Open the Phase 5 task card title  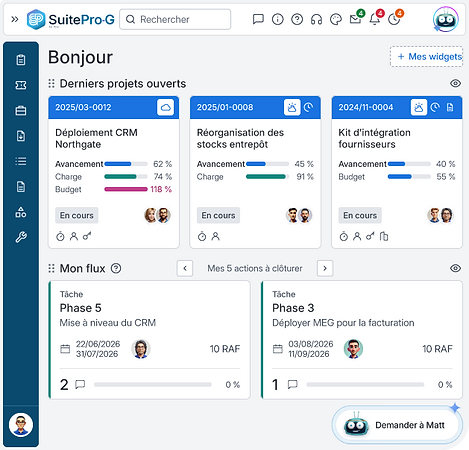(x=80, y=308)
